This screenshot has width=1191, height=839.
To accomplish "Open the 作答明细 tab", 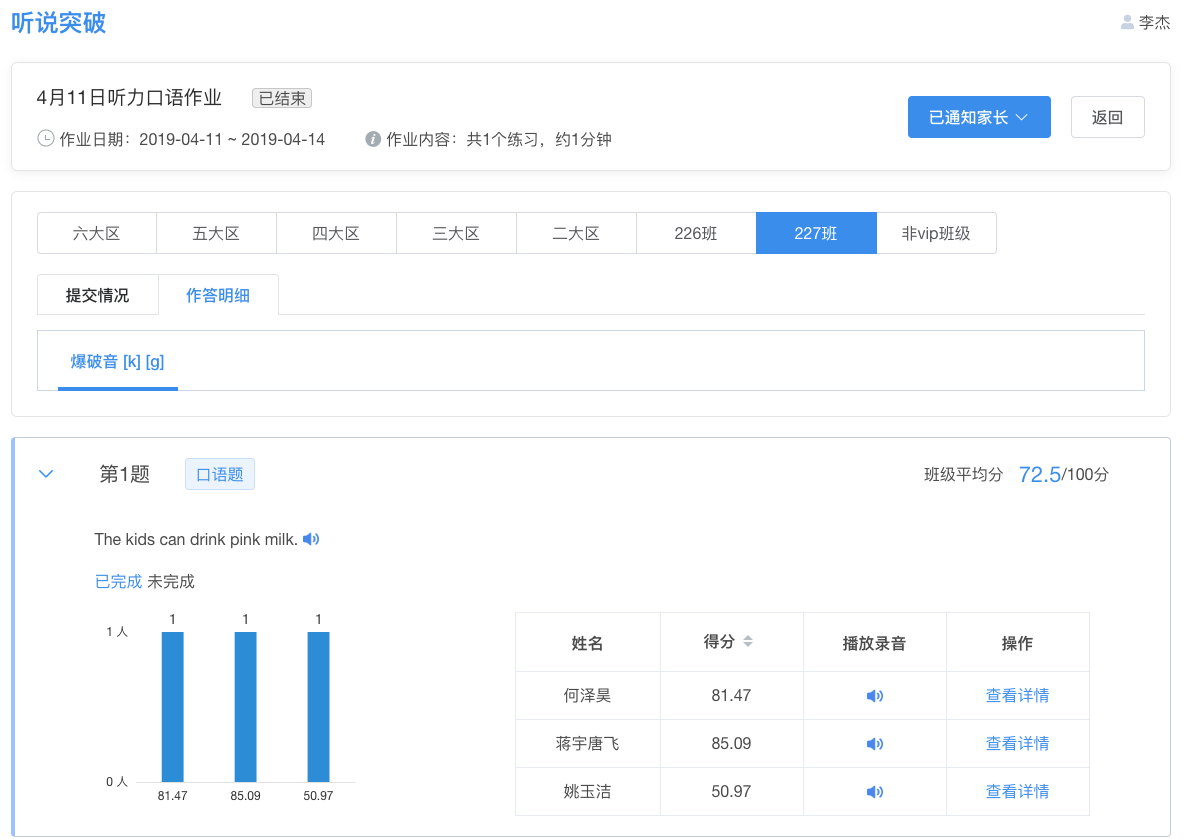I will (218, 295).
